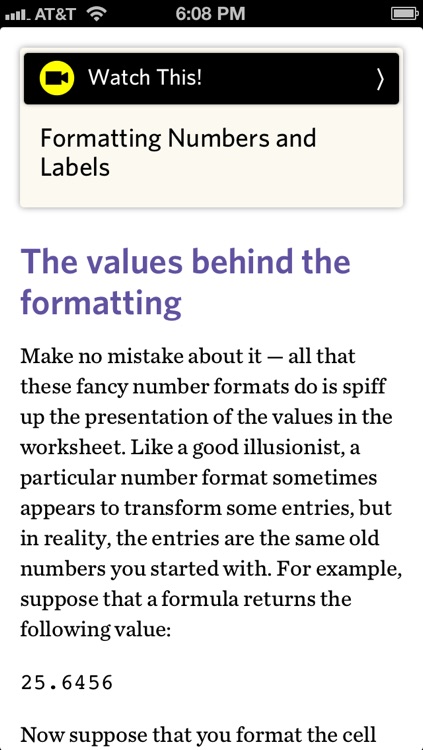The width and height of the screenshot is (423, 750).
Task: Tap the AT&T carrier label
Action: click(56, 14)
